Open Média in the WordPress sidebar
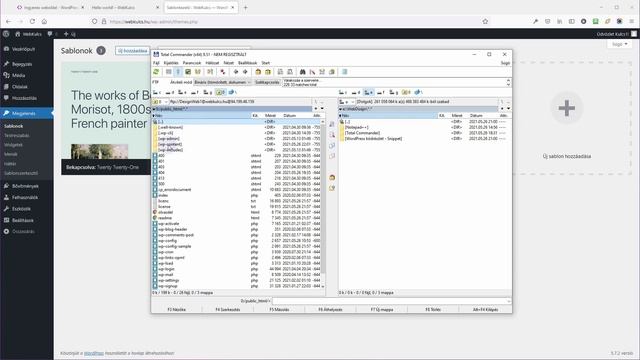Viewport: 640px width, 360px height. (18, 76)
